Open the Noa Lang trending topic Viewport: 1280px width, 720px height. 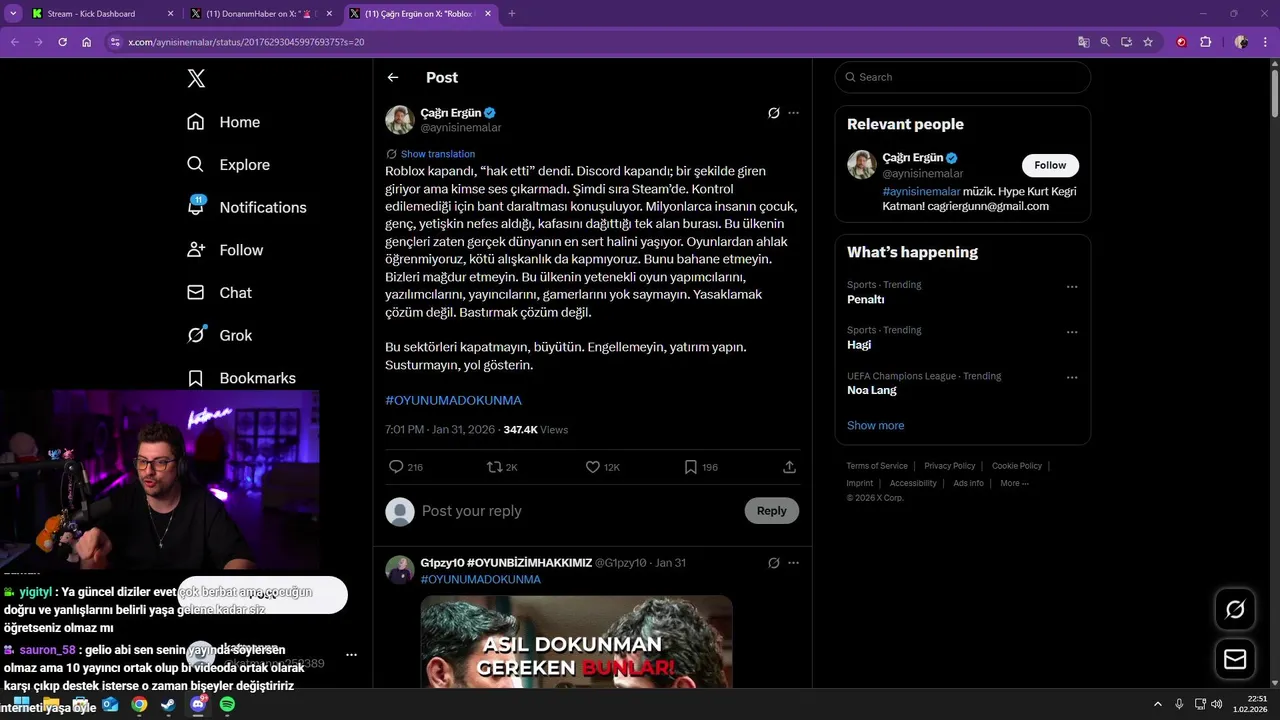coord(872,390)
